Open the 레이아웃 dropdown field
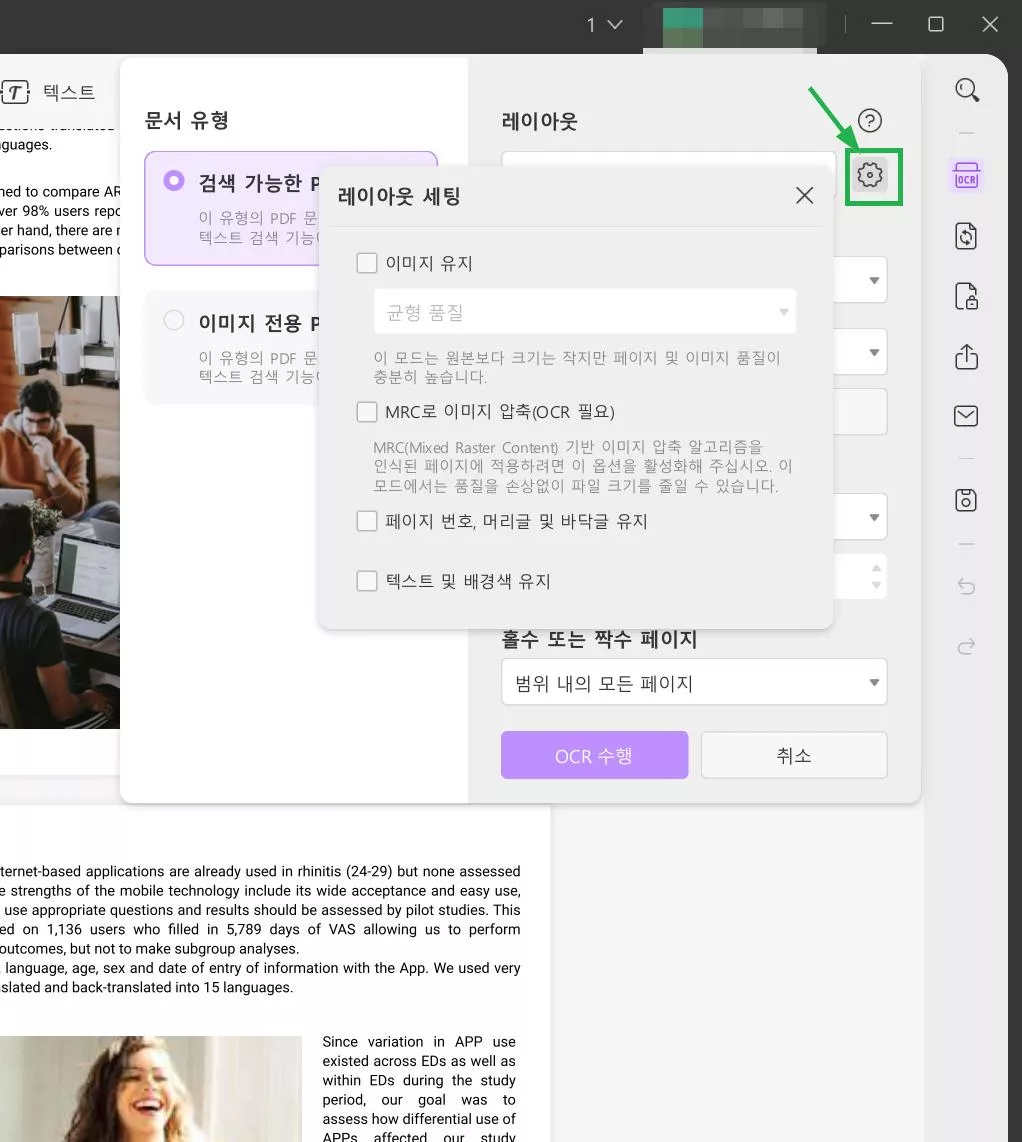Screen dimensions: 1022x1142 668,160
